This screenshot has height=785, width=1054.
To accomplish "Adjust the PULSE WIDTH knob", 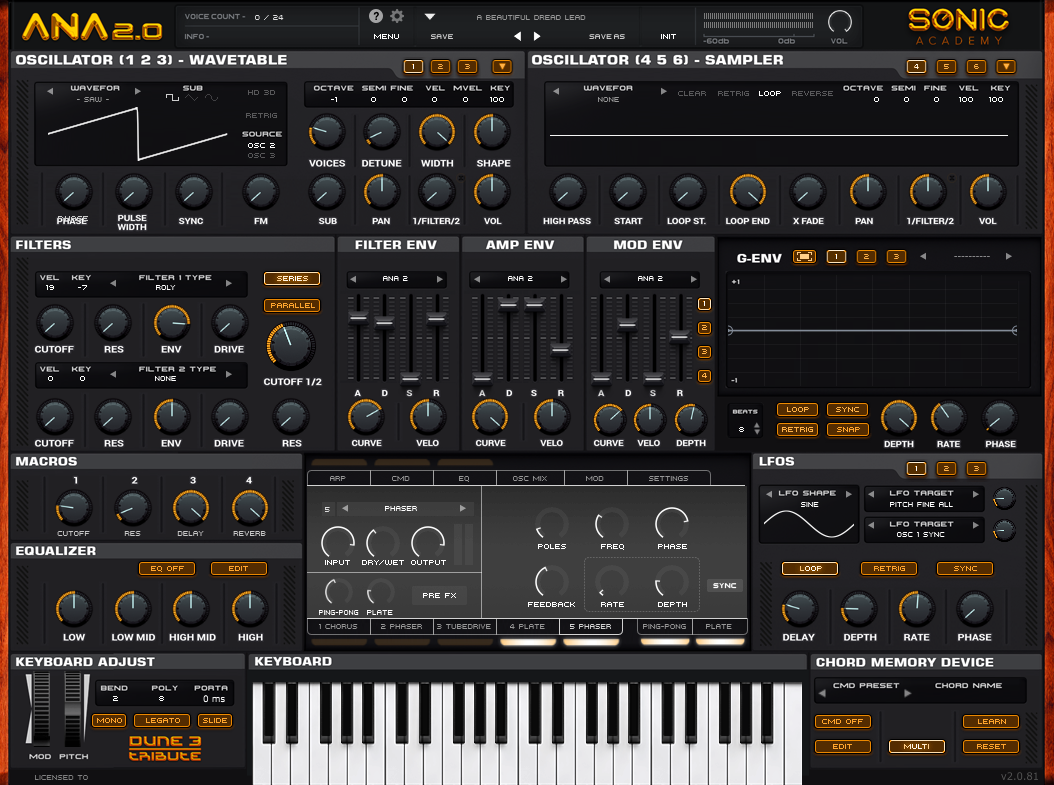I will (x=133, y=193).
